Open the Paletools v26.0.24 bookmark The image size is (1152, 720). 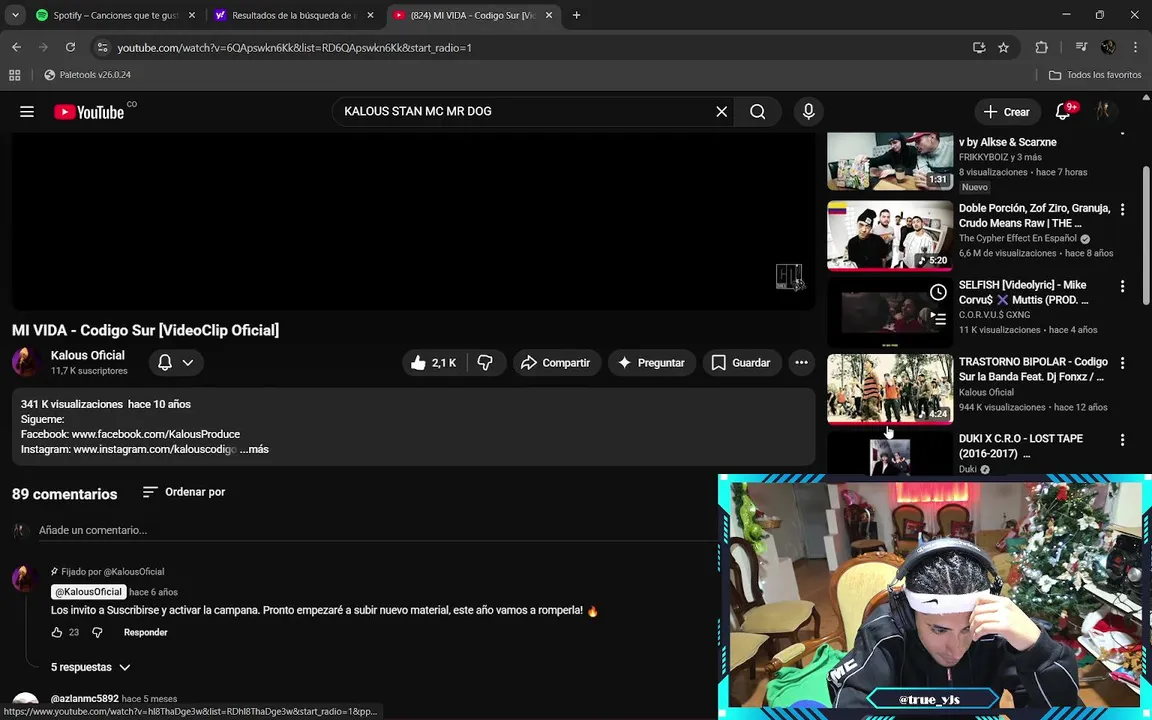(87, 75)
